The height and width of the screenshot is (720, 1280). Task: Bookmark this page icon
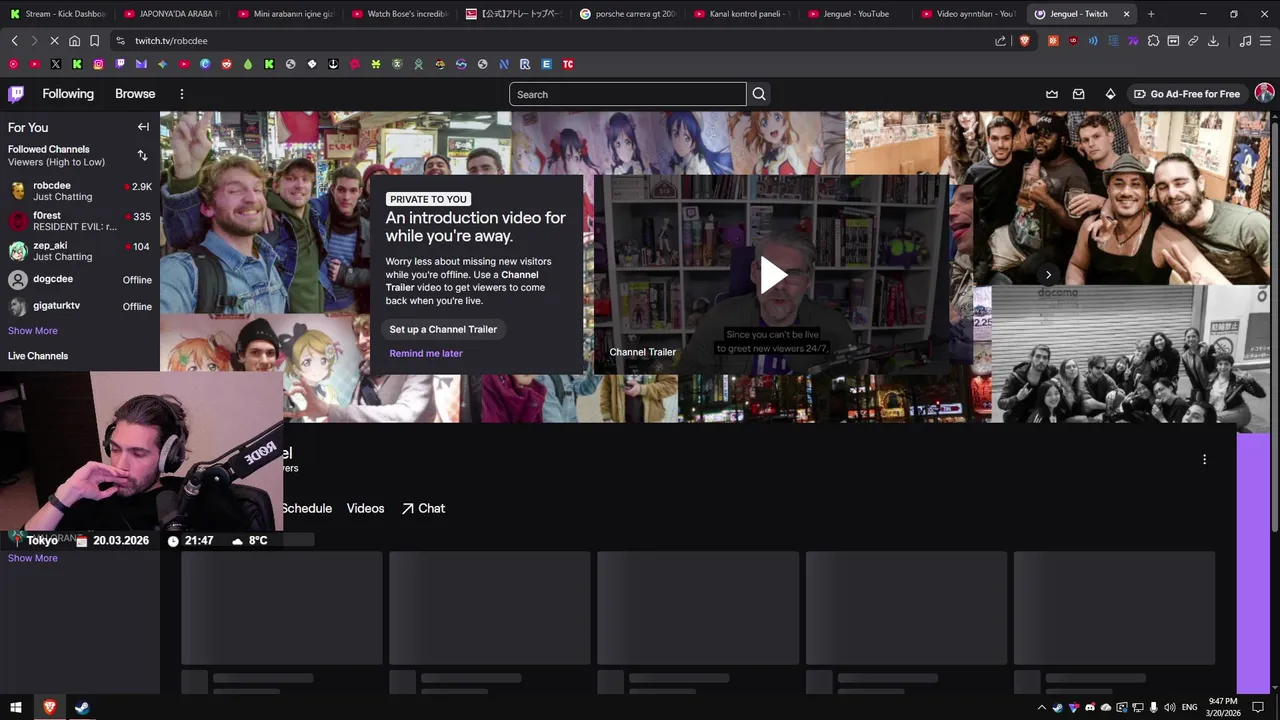pos(94,41)
